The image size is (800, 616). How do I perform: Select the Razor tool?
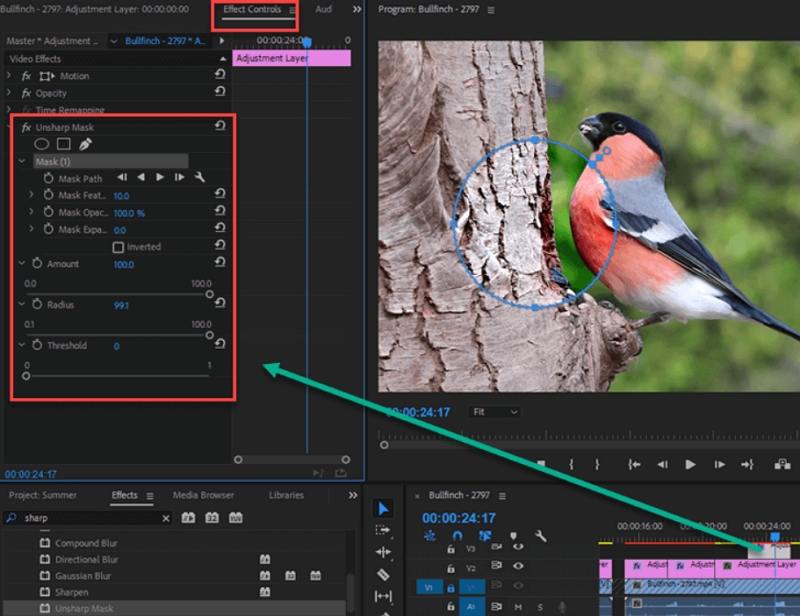coord(381,572)
